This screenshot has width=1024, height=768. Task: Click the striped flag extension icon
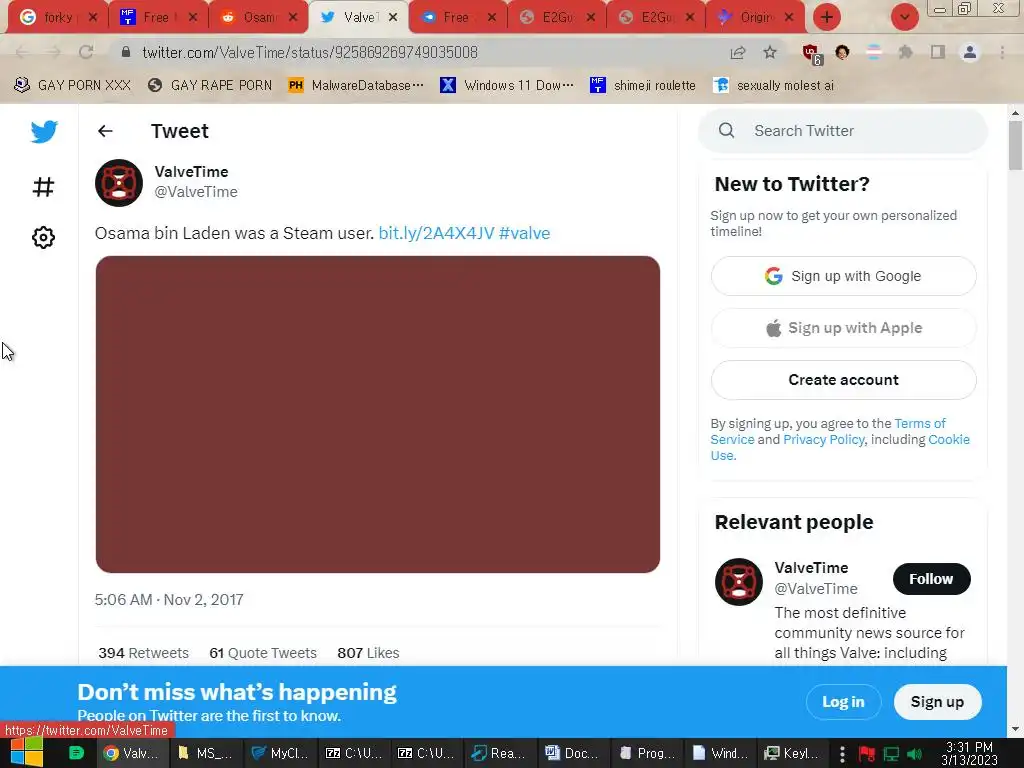click(x=874, y=52)
